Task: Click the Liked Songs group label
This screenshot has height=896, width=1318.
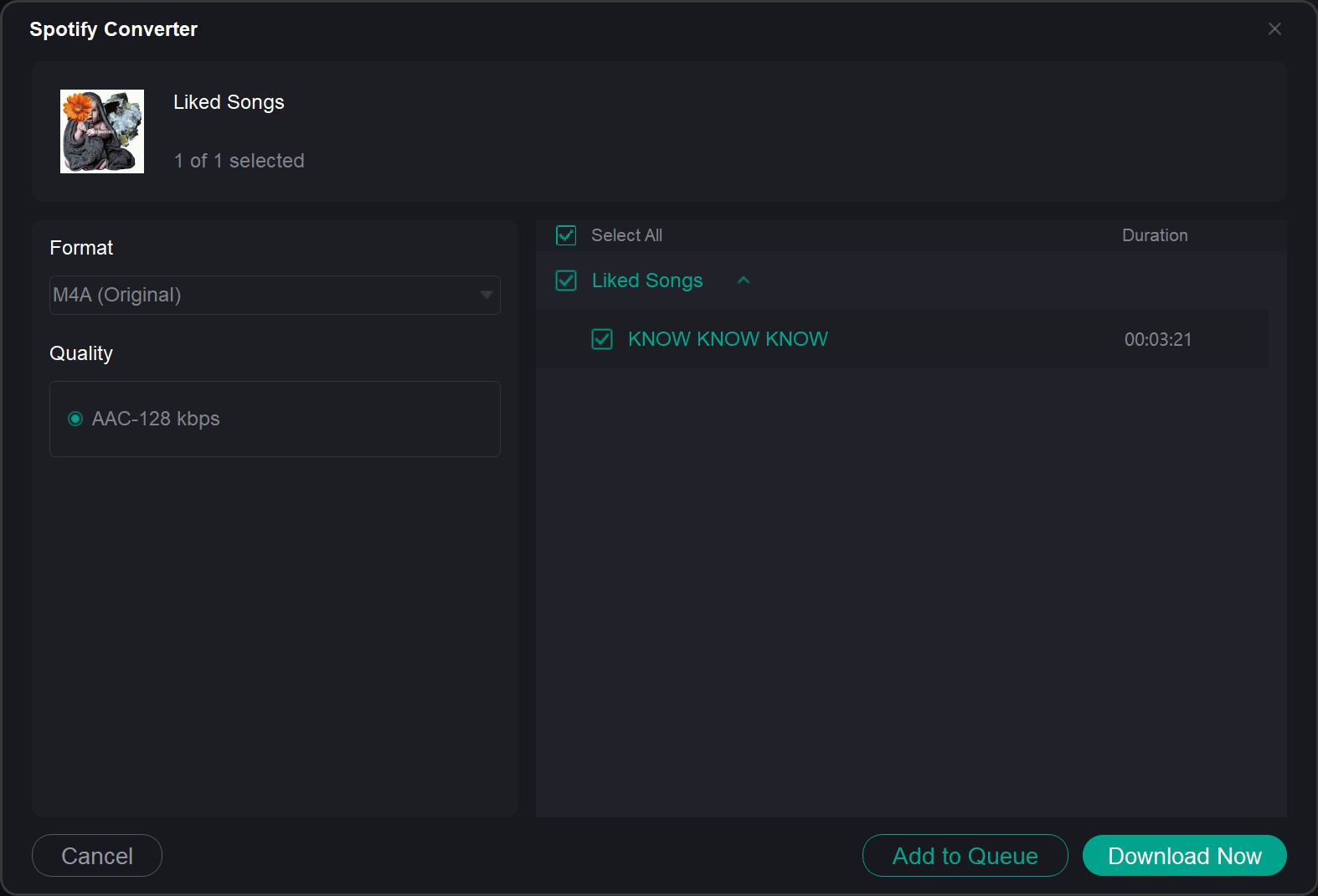Action: (x=647, y=281)
